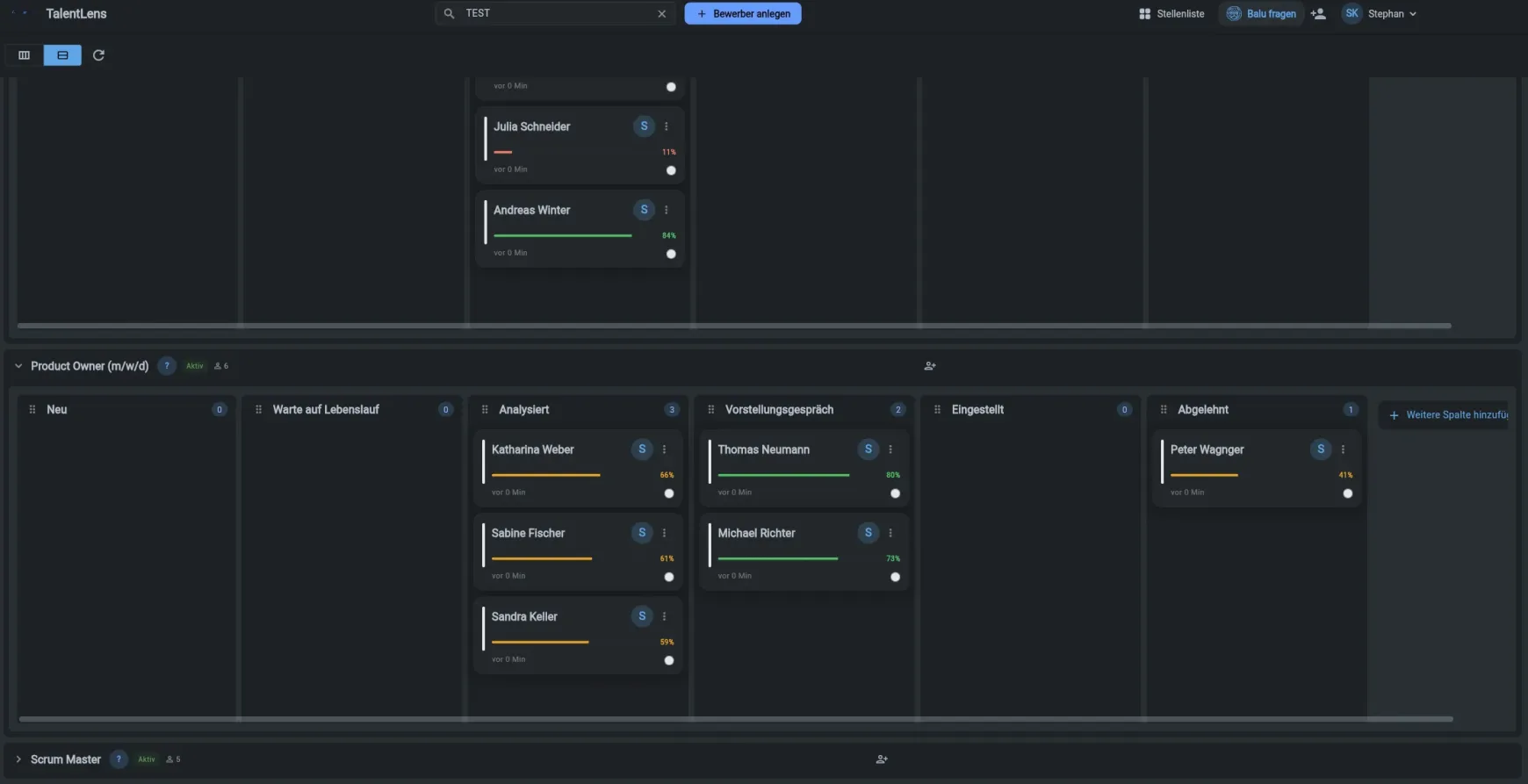
Task: Click the Scrum Master help question badge
Action: point(119,759)
